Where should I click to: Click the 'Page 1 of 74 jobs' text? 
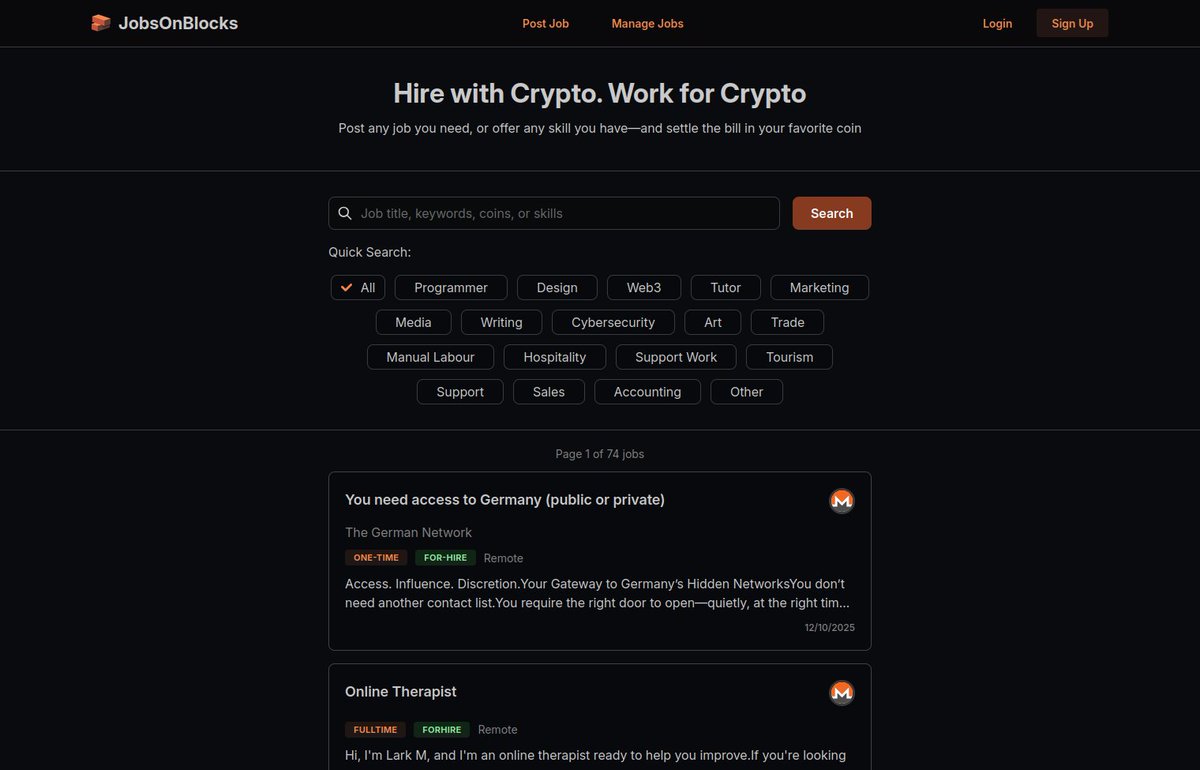[600, 454]
